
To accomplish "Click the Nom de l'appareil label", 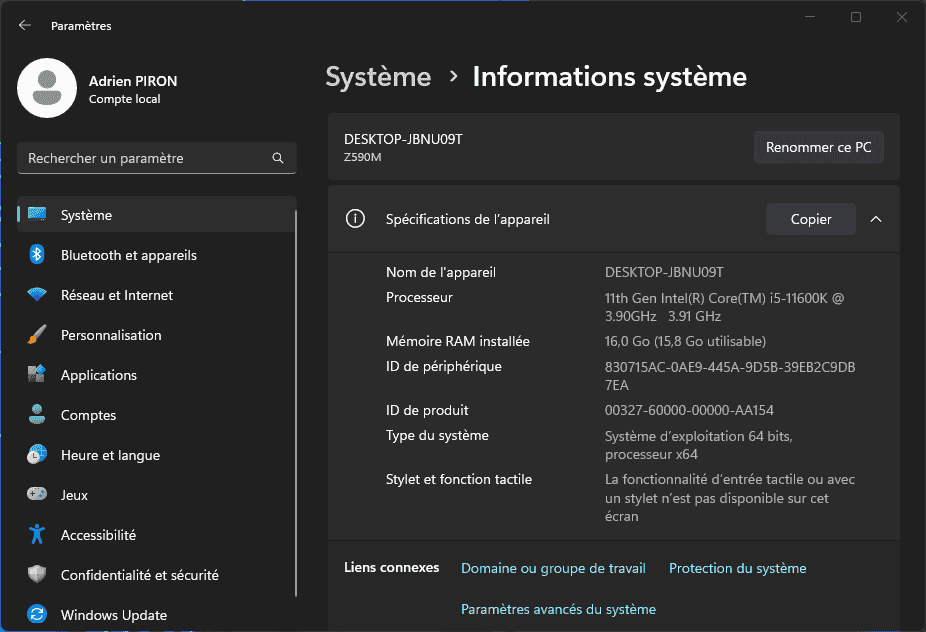I will click(x=441, y=272).
